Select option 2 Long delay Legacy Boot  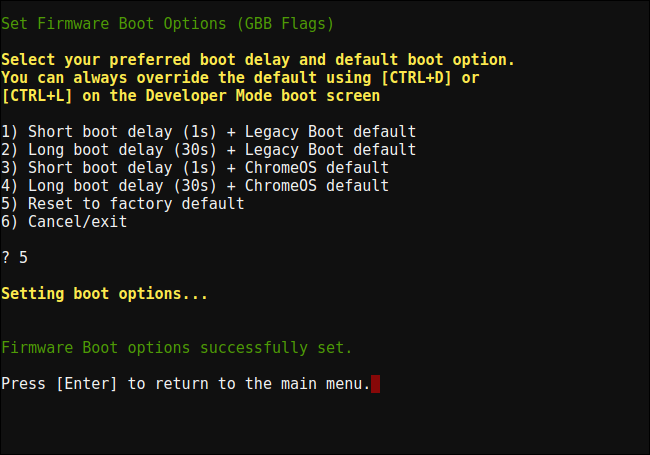pos(209,150)
